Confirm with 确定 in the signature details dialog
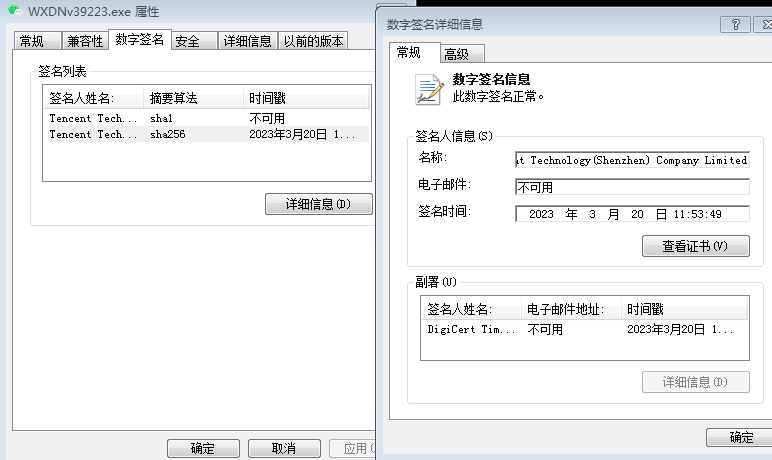 click(x=741, y=438)
